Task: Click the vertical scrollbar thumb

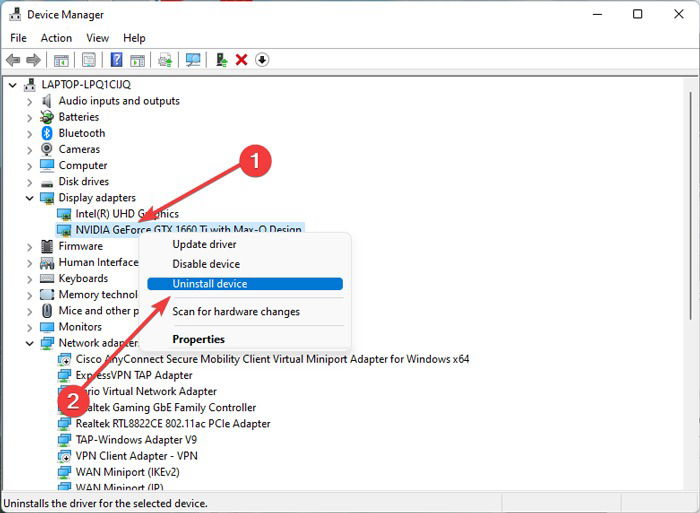Action: coord(690,205)
